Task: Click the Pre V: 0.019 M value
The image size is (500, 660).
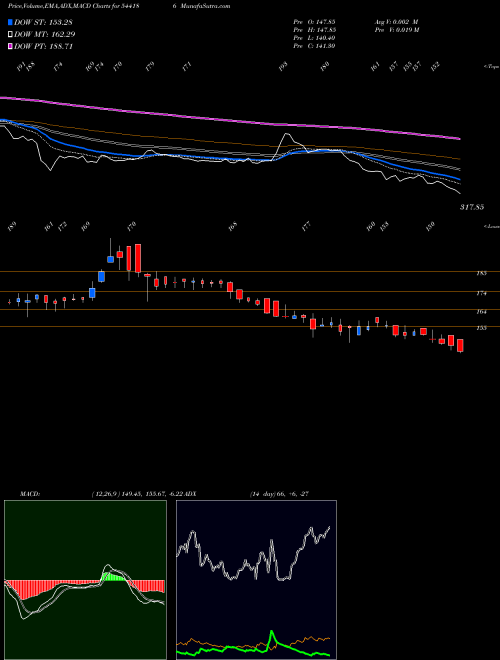Action: click(x=398, y=29)
